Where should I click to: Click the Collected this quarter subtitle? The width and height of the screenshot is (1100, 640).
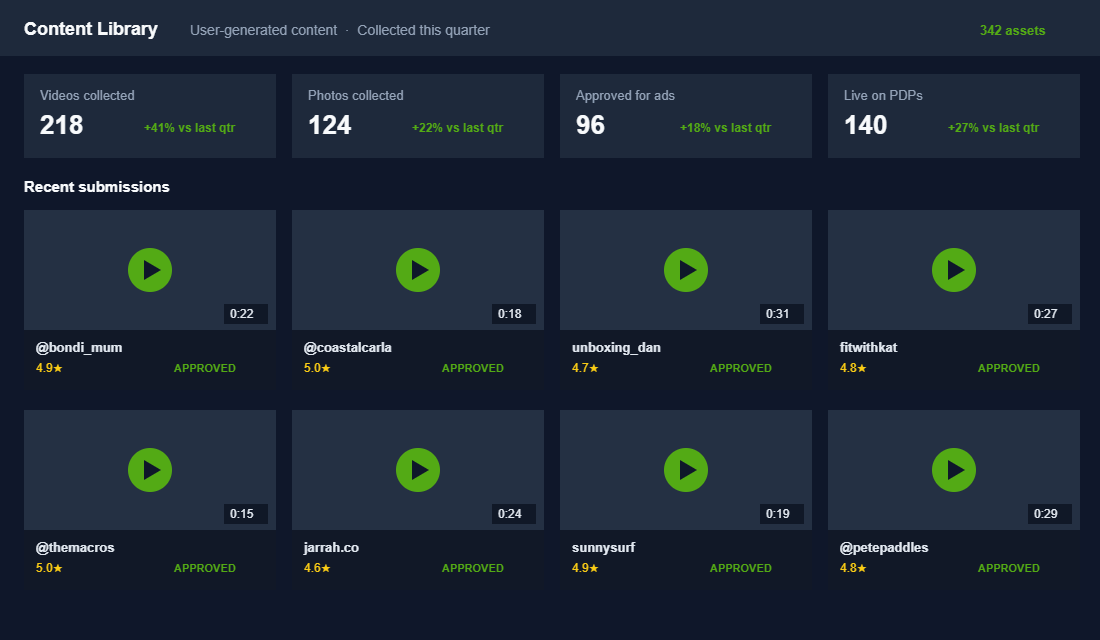point(423,30)
